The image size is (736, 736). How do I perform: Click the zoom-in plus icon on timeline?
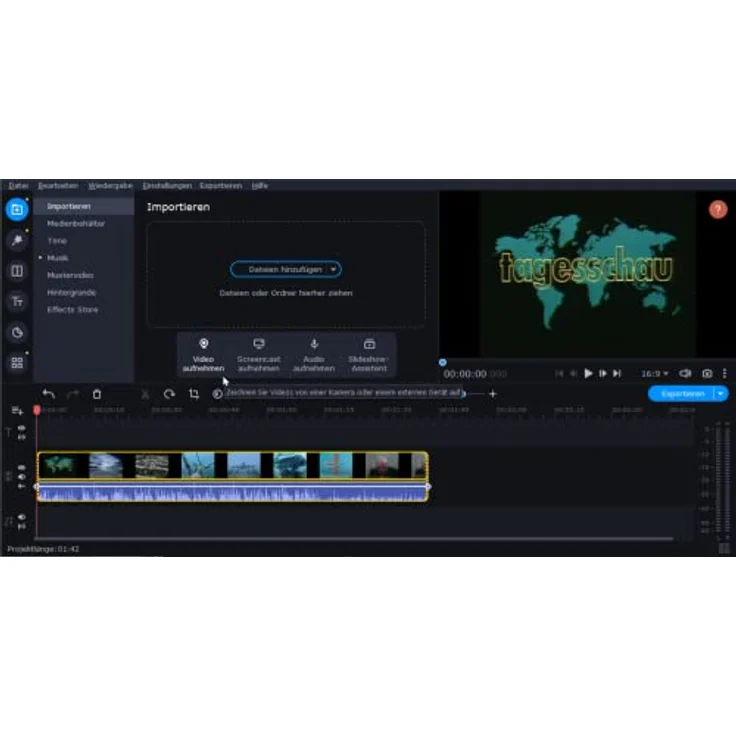pyautogui.click(x=492, y=394)
